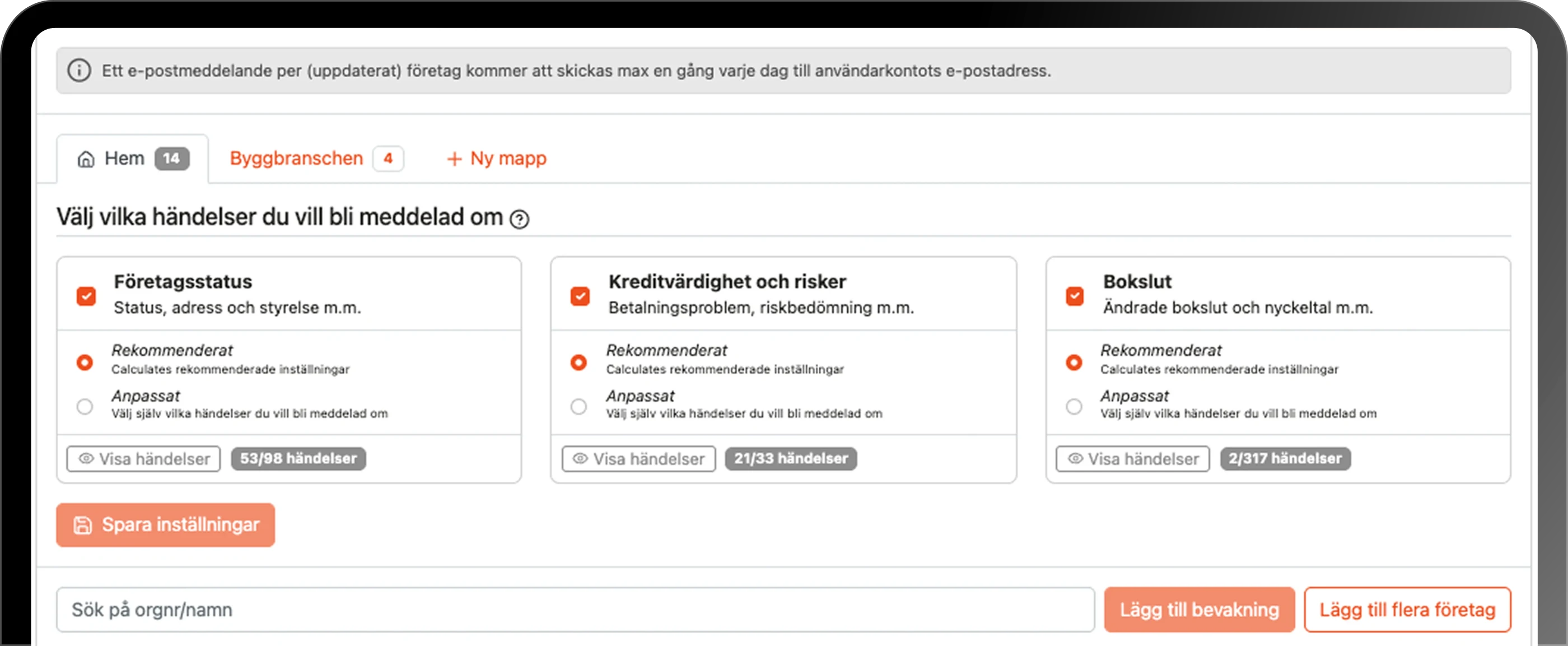Select Anpassat radio under Kreditvärdighet och risker
The width and height of the screenshot is (1568, 646).
pos(579,406)
